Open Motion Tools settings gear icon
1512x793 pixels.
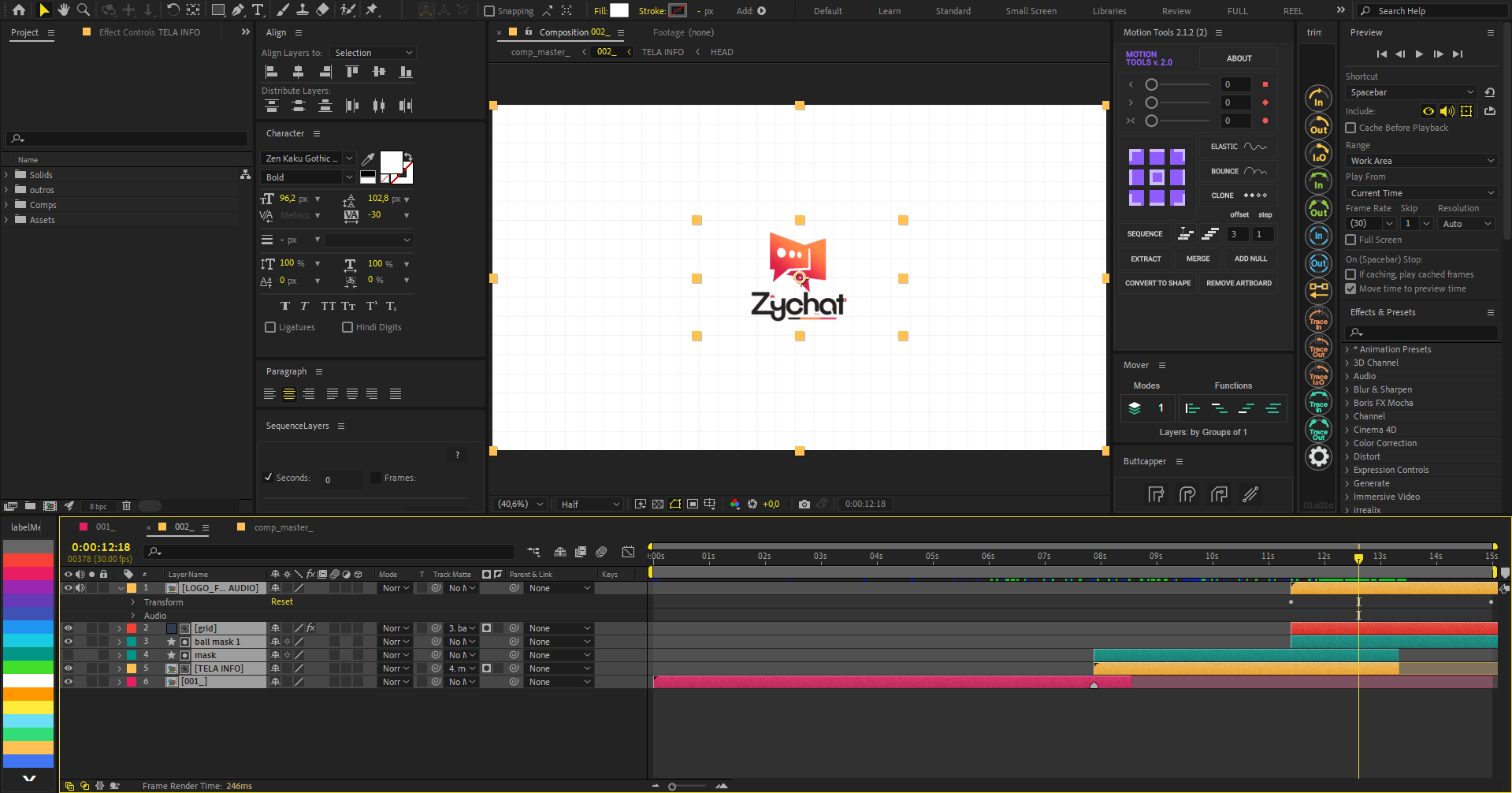[1318, 456]
